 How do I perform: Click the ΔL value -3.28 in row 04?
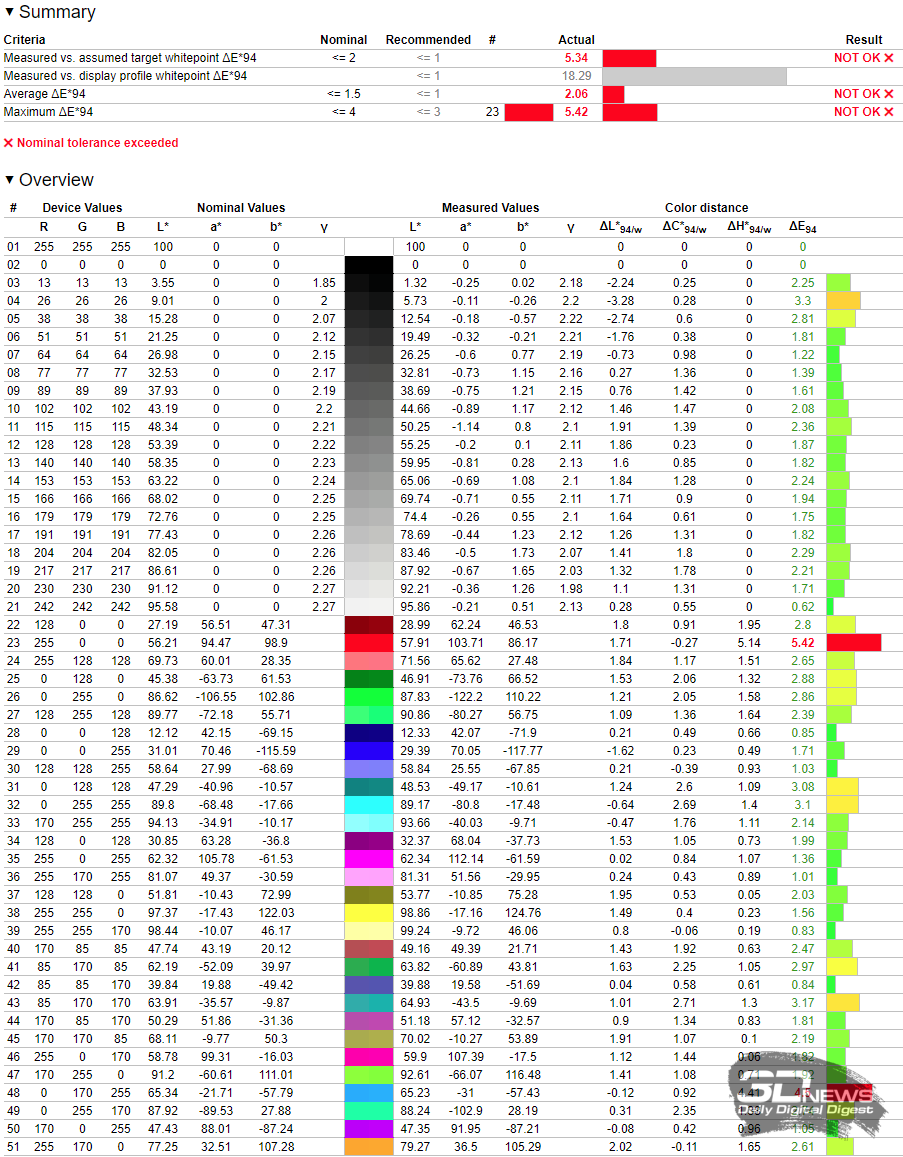(x=620, y=301)
